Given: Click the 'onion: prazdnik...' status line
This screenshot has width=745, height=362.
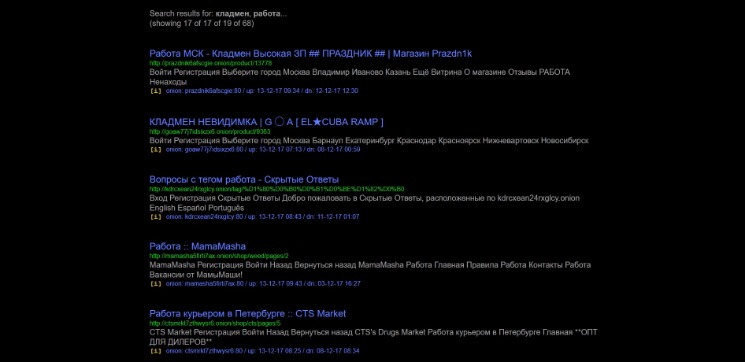Looking at the screenshot, I should tap(262, 91).
